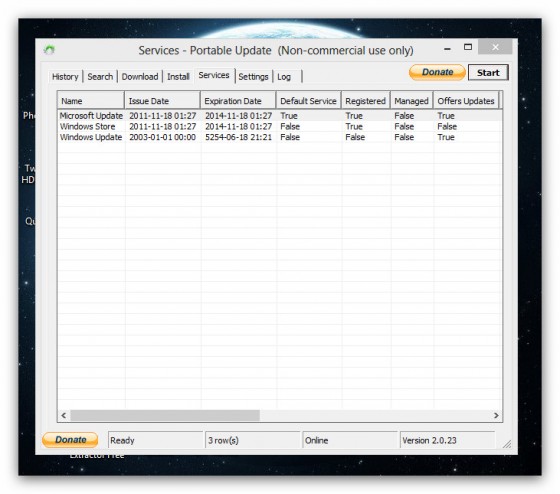
Task: Click Default Service True for Microsoft Update
Action: (289, 116)
